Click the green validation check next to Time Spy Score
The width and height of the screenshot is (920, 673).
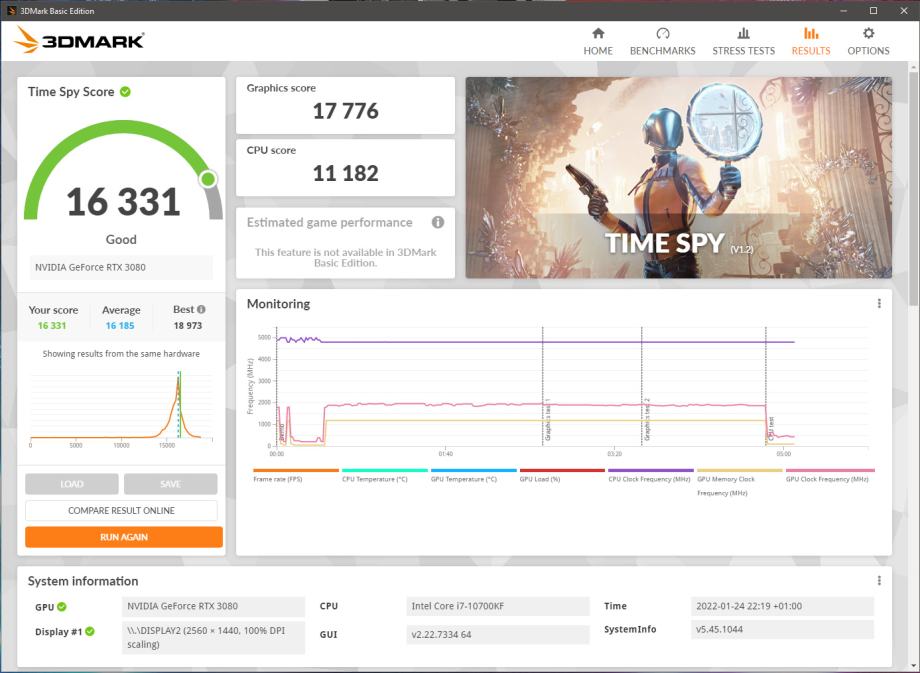tap(125, 92)
